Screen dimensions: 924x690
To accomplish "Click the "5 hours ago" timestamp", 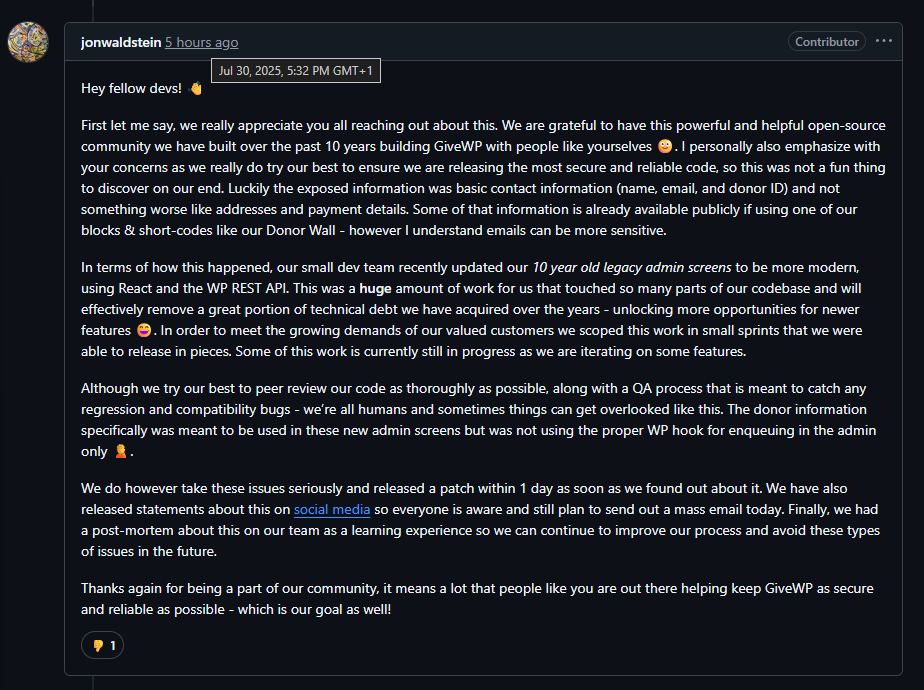I will [201, 42].
